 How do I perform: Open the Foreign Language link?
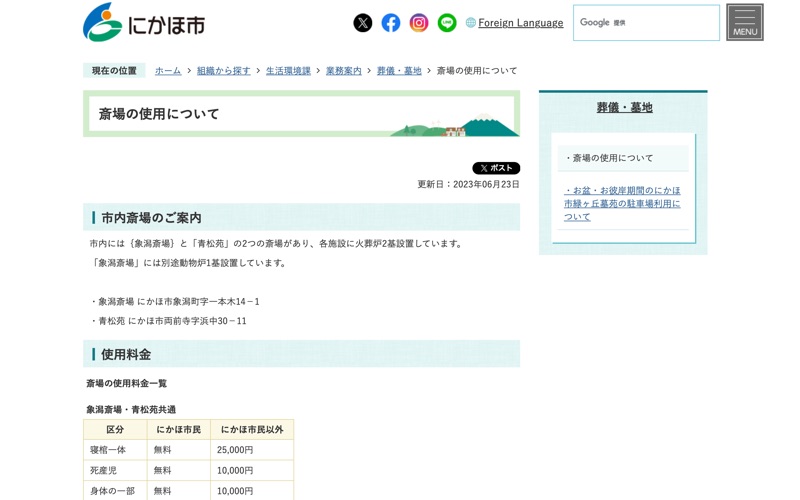click(520, 23)
